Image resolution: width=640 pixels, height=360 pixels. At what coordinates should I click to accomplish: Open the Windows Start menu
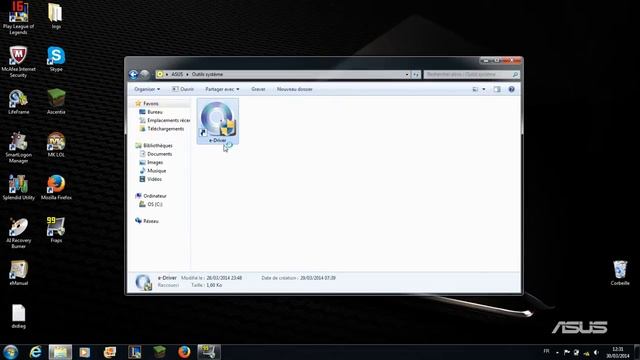click(x=10, y=352)
